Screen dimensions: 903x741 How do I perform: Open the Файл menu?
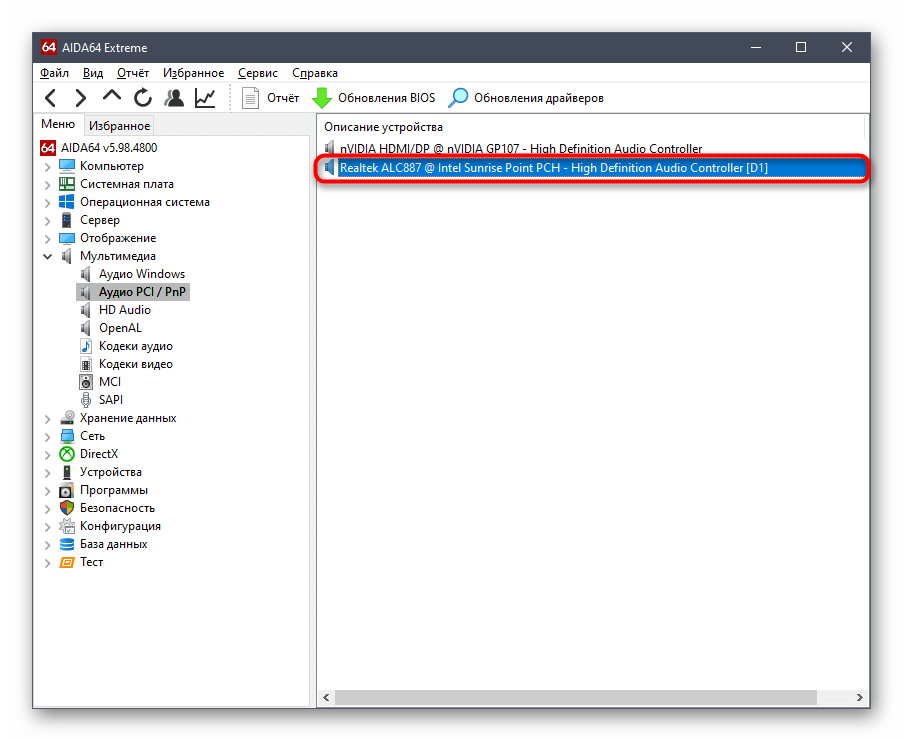coord(54,73)
